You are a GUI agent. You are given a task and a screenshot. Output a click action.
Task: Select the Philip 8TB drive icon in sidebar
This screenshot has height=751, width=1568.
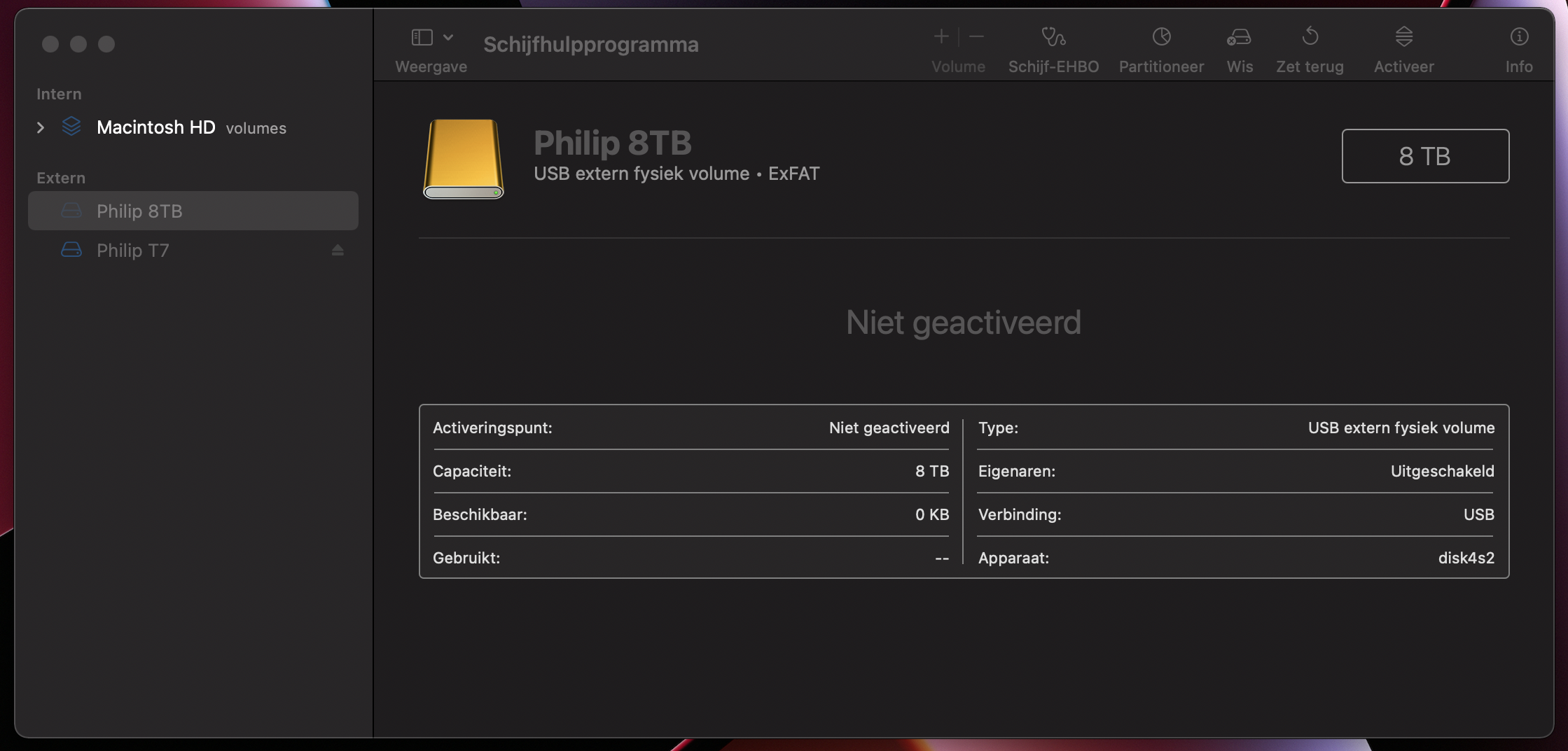click(71, 211)
